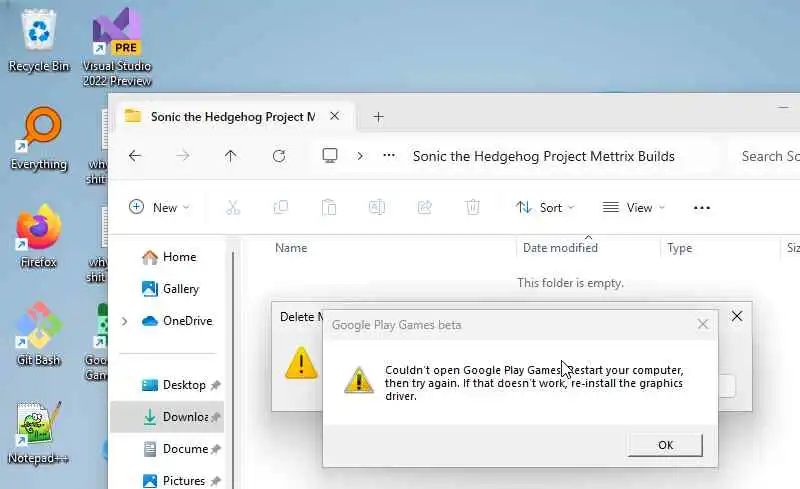
Task: Click the warning icon in Delete dialog
Action: (x=301, y=362)
